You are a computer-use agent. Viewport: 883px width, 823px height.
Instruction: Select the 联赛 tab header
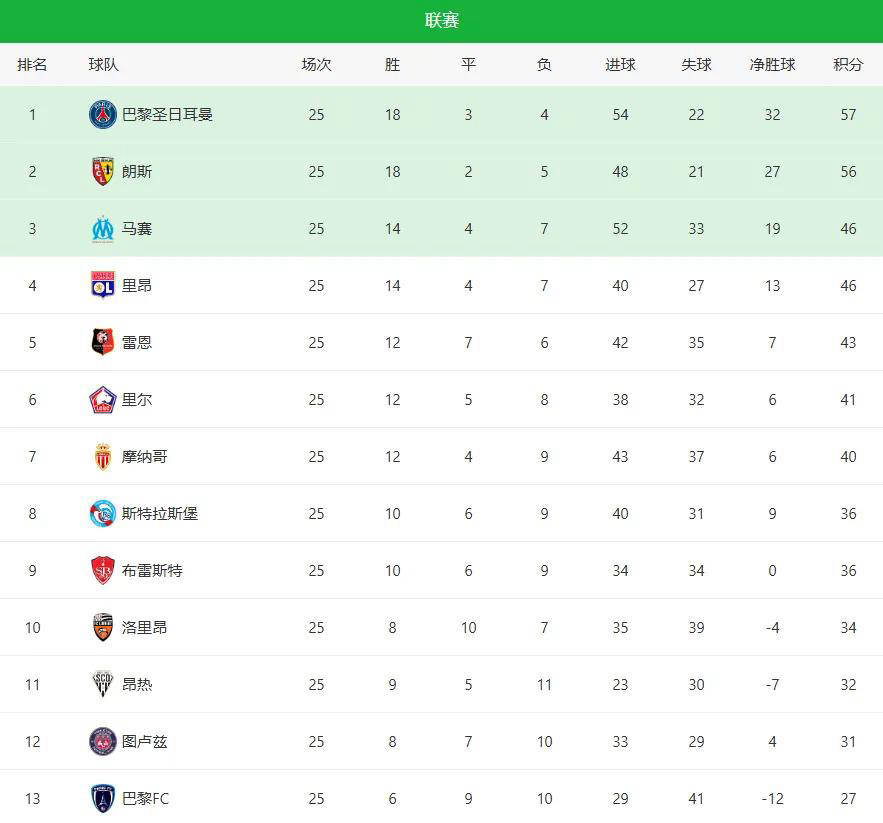click(441, 21)
